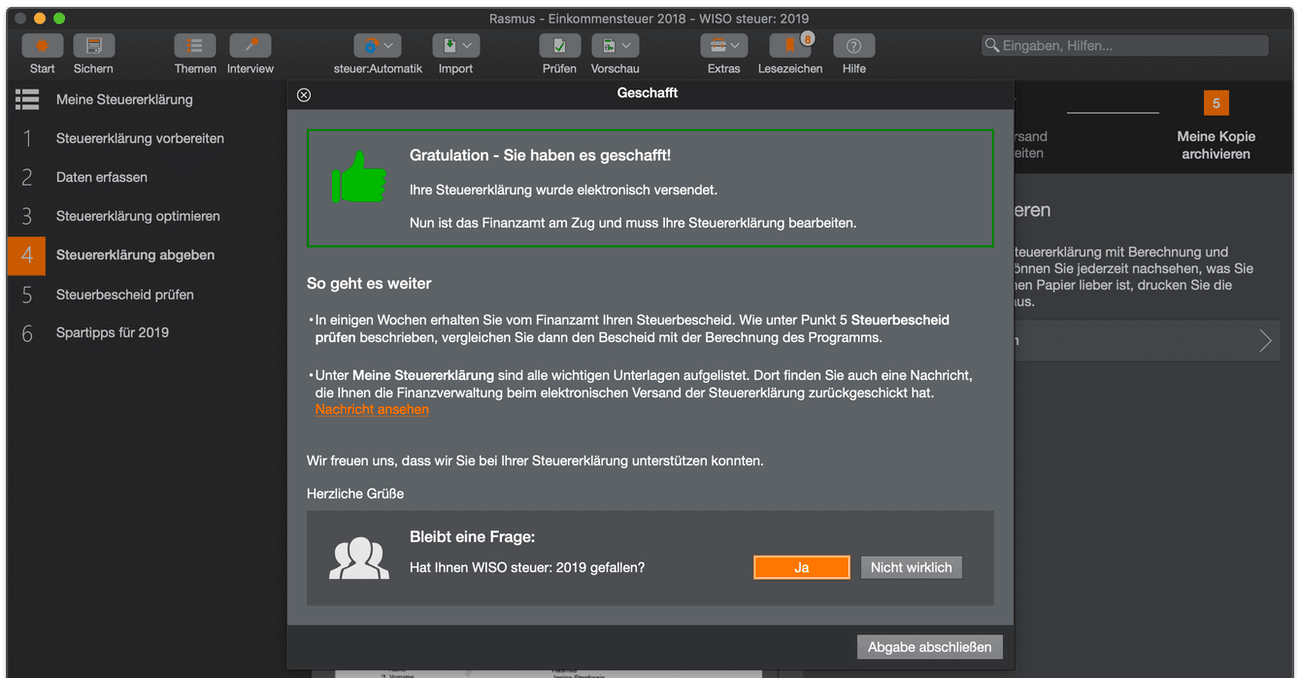This screenshot has height=678, width=1300.
Task: Expand the Vorschau dropdown
Action: pyautogui.click(x=615, y=46)
